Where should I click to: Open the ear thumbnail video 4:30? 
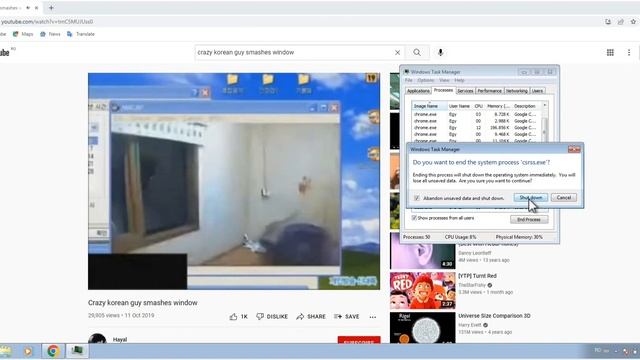coord(422,251)
